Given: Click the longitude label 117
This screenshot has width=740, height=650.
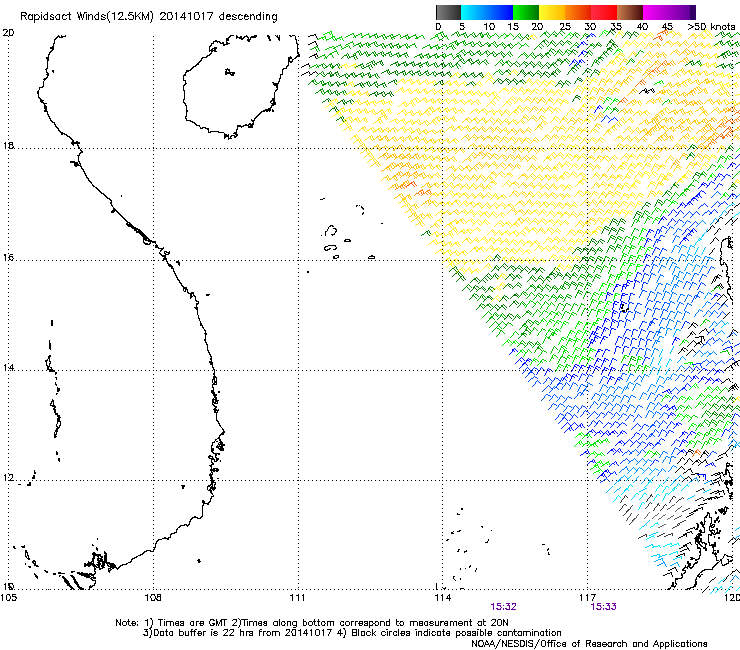Looking at the screenshot, I should 587,598.
